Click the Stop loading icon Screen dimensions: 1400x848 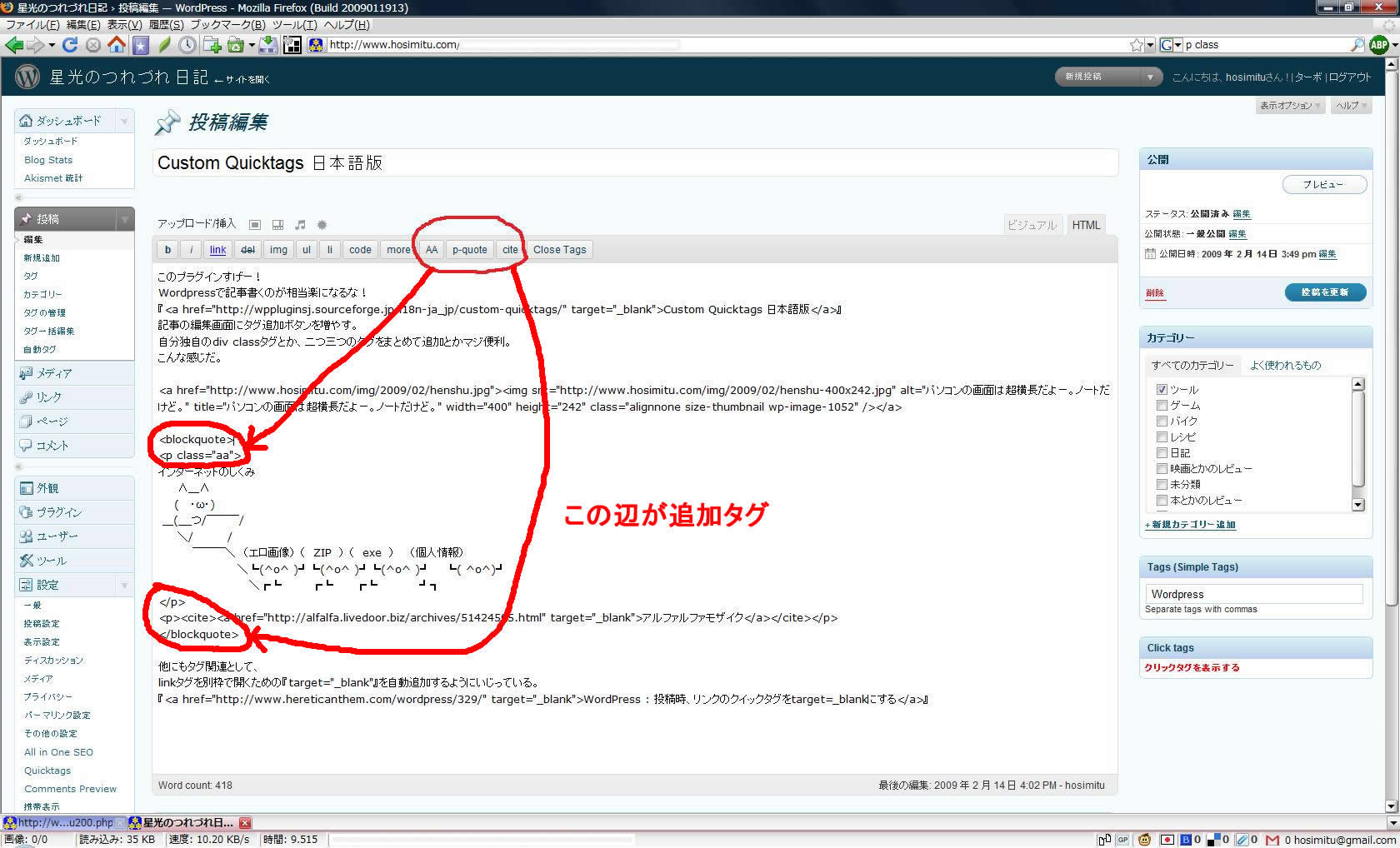coord(93,45)
